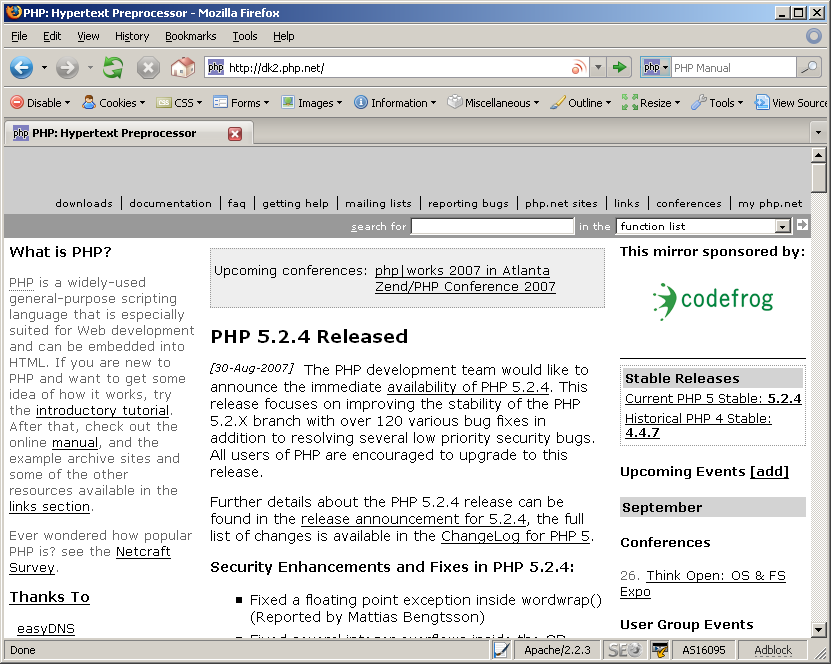Open the Bookmarks menu
Viewport: 831px width, 664px height.
click(x=191, y=36)
